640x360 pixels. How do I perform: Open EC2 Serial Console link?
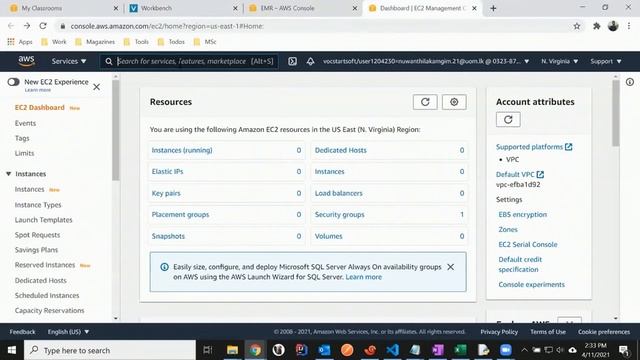[x=528, y=244]
